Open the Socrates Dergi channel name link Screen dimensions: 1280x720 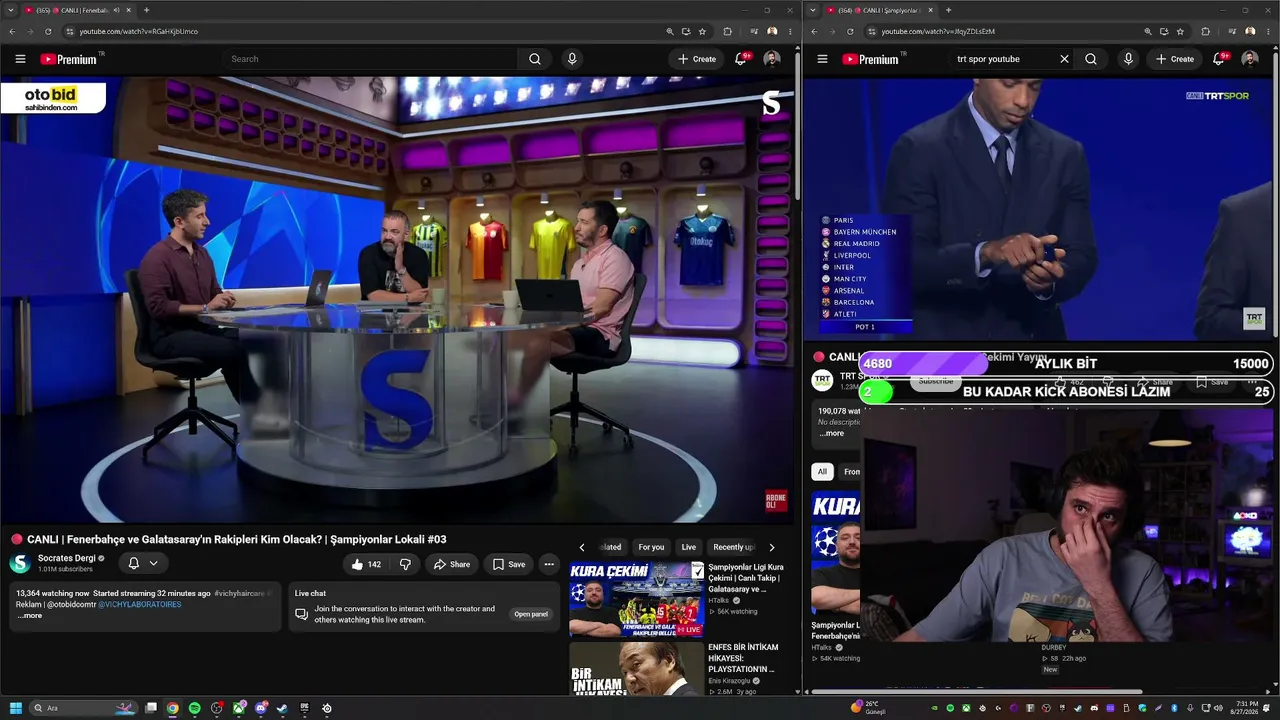coord(66,558)
